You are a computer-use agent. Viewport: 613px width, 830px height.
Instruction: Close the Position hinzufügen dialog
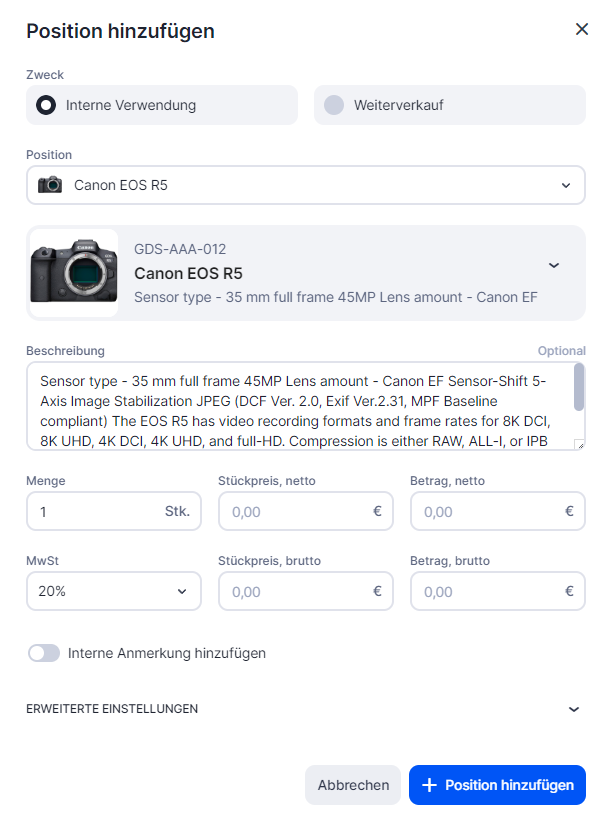pos(582,29)
